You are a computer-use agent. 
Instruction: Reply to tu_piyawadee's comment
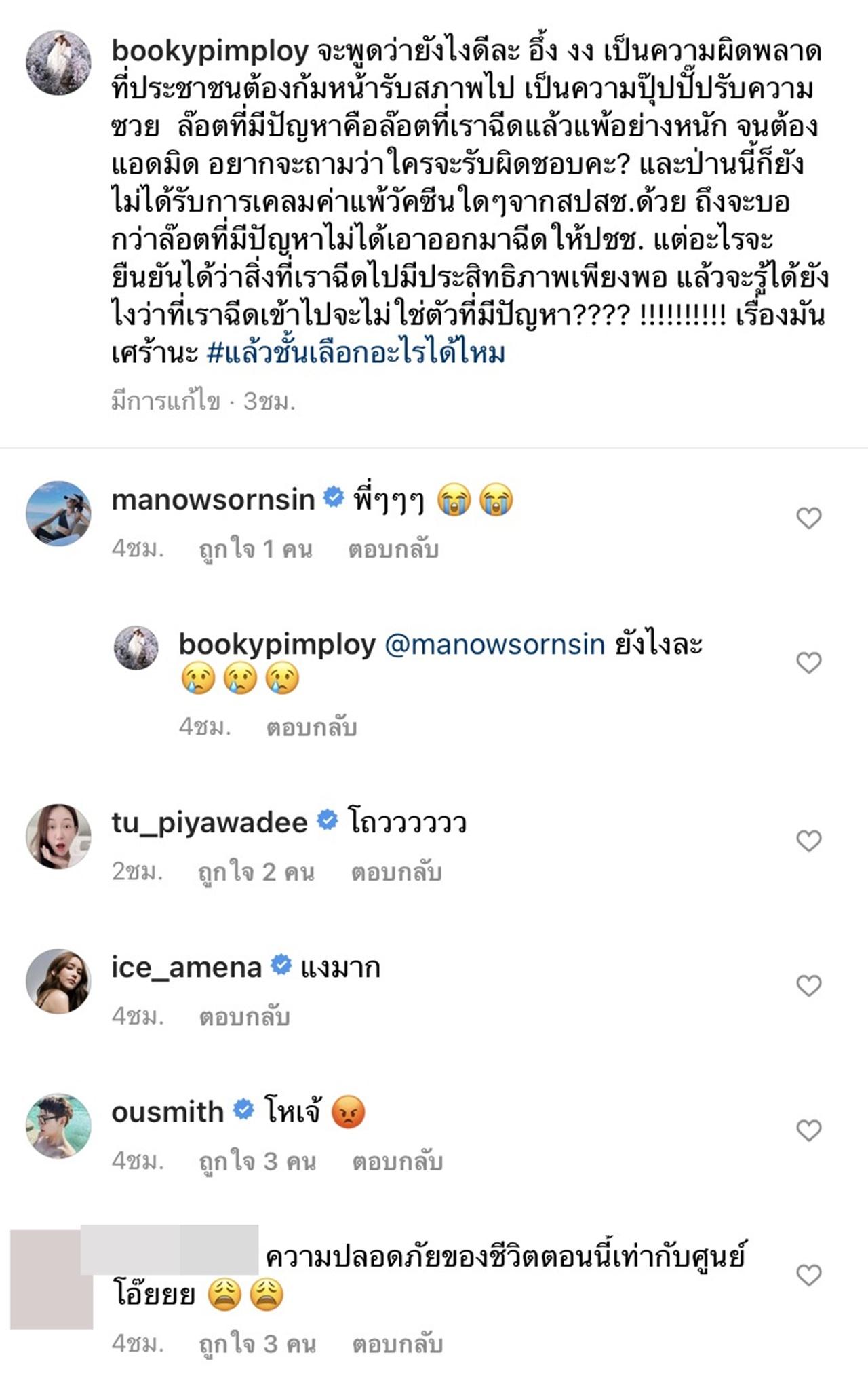396,873
